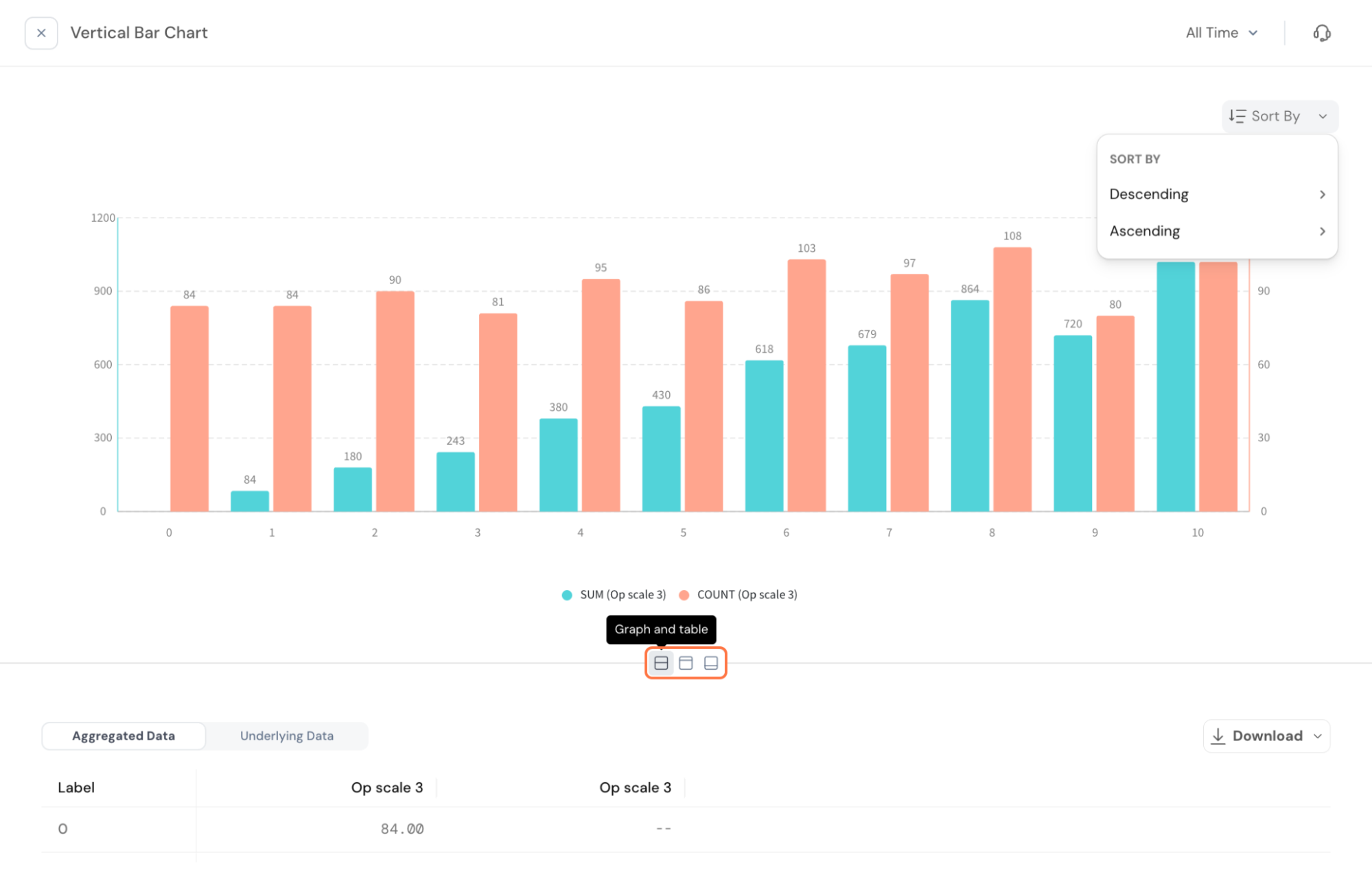Select the Aggregated Data tab

tap(124, 736)
